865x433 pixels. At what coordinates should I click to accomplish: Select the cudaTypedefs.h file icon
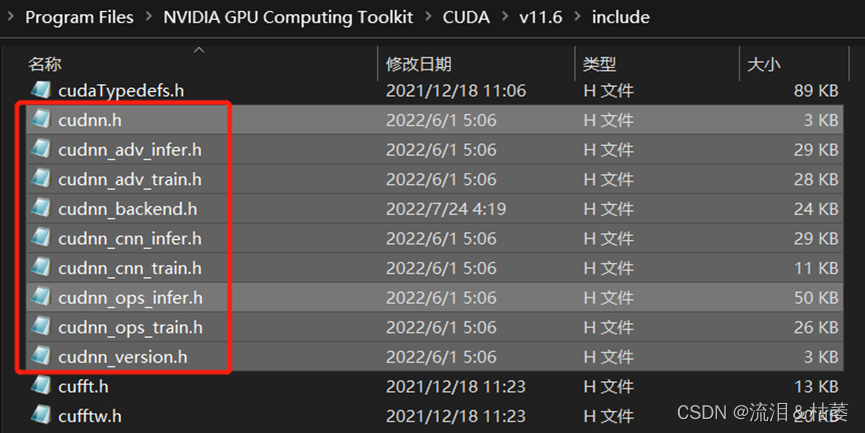41,89
